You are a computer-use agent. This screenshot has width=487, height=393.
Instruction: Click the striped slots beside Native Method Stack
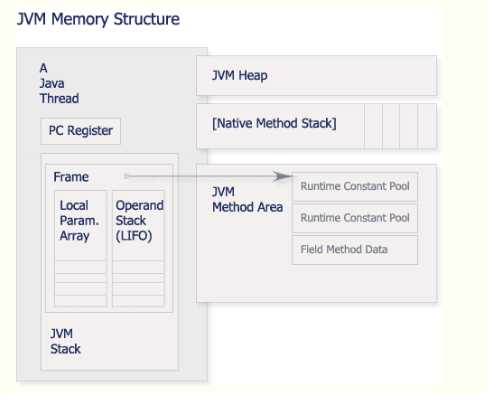click(x=400, y=126)
